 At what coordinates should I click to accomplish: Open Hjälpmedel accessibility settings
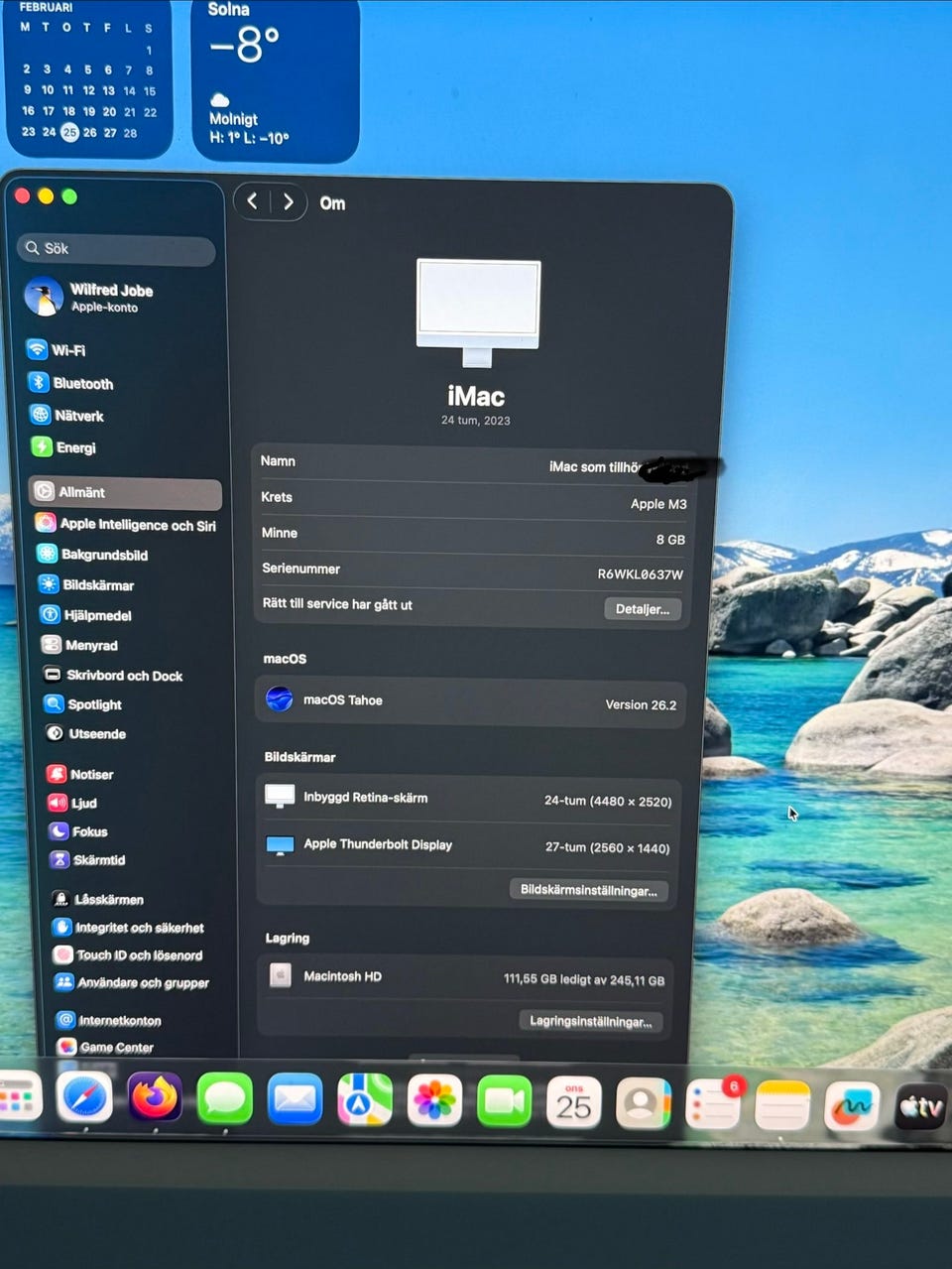click(x=86, y=615)
